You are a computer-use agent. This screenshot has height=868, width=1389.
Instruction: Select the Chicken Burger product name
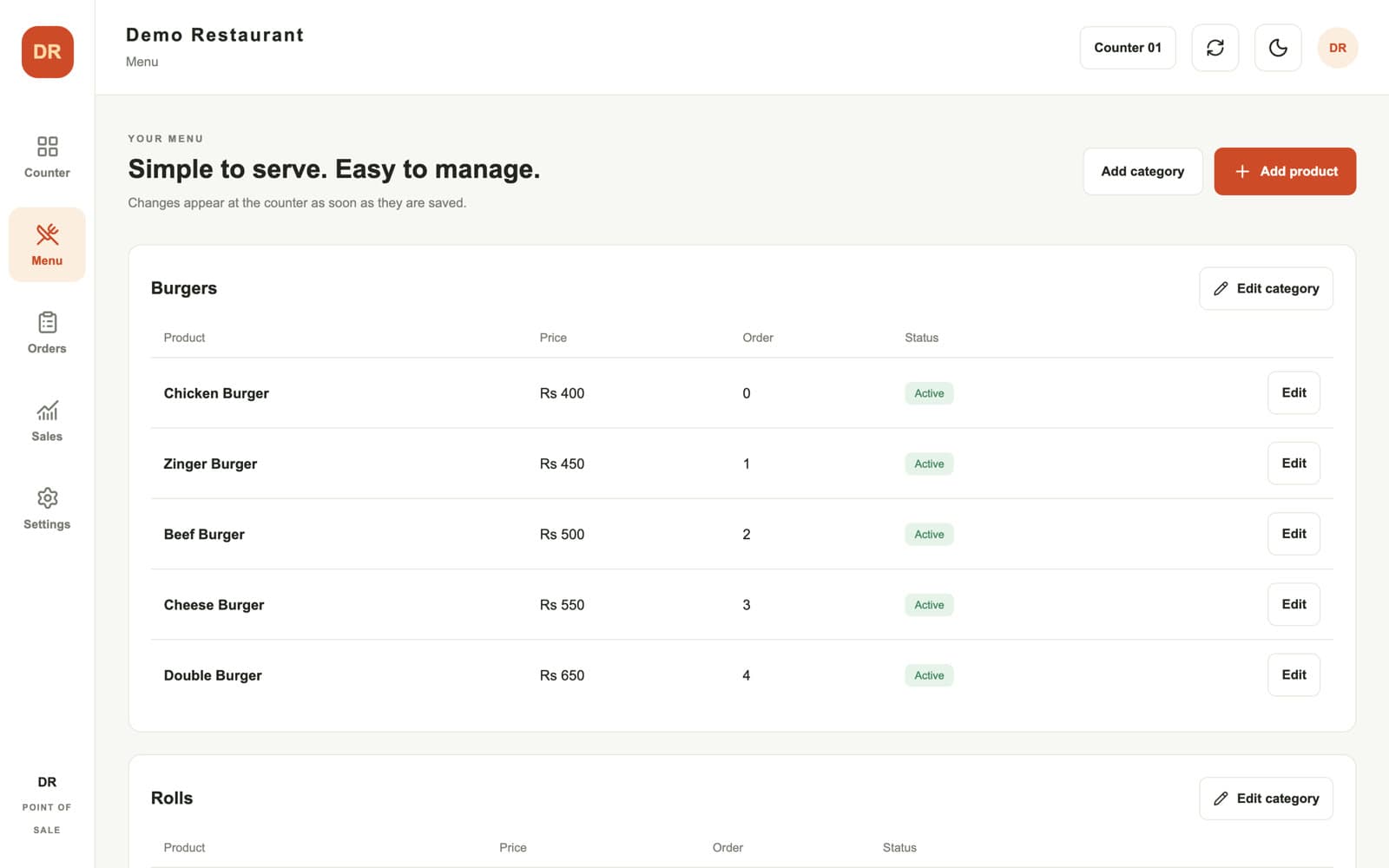pyautogui.click(x=216, y=393)
